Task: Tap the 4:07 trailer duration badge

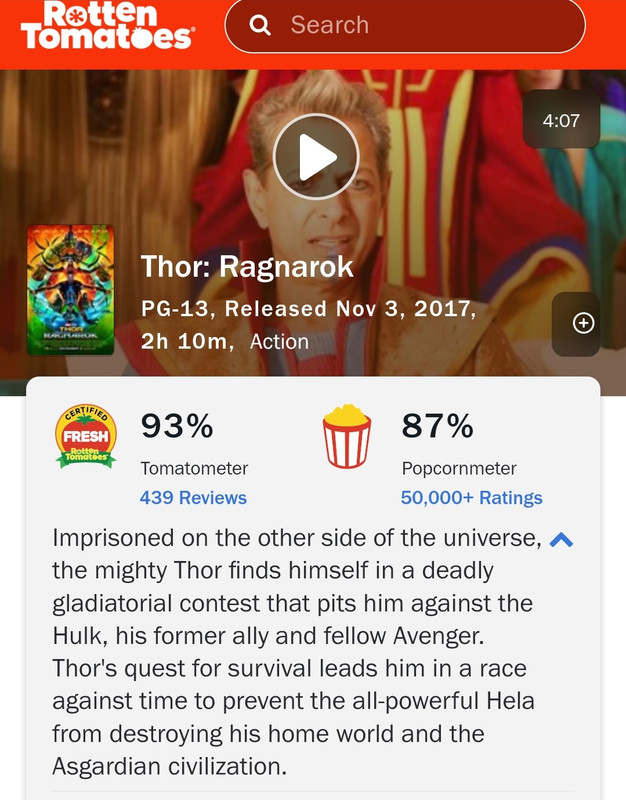Action: tap(561, 120)
